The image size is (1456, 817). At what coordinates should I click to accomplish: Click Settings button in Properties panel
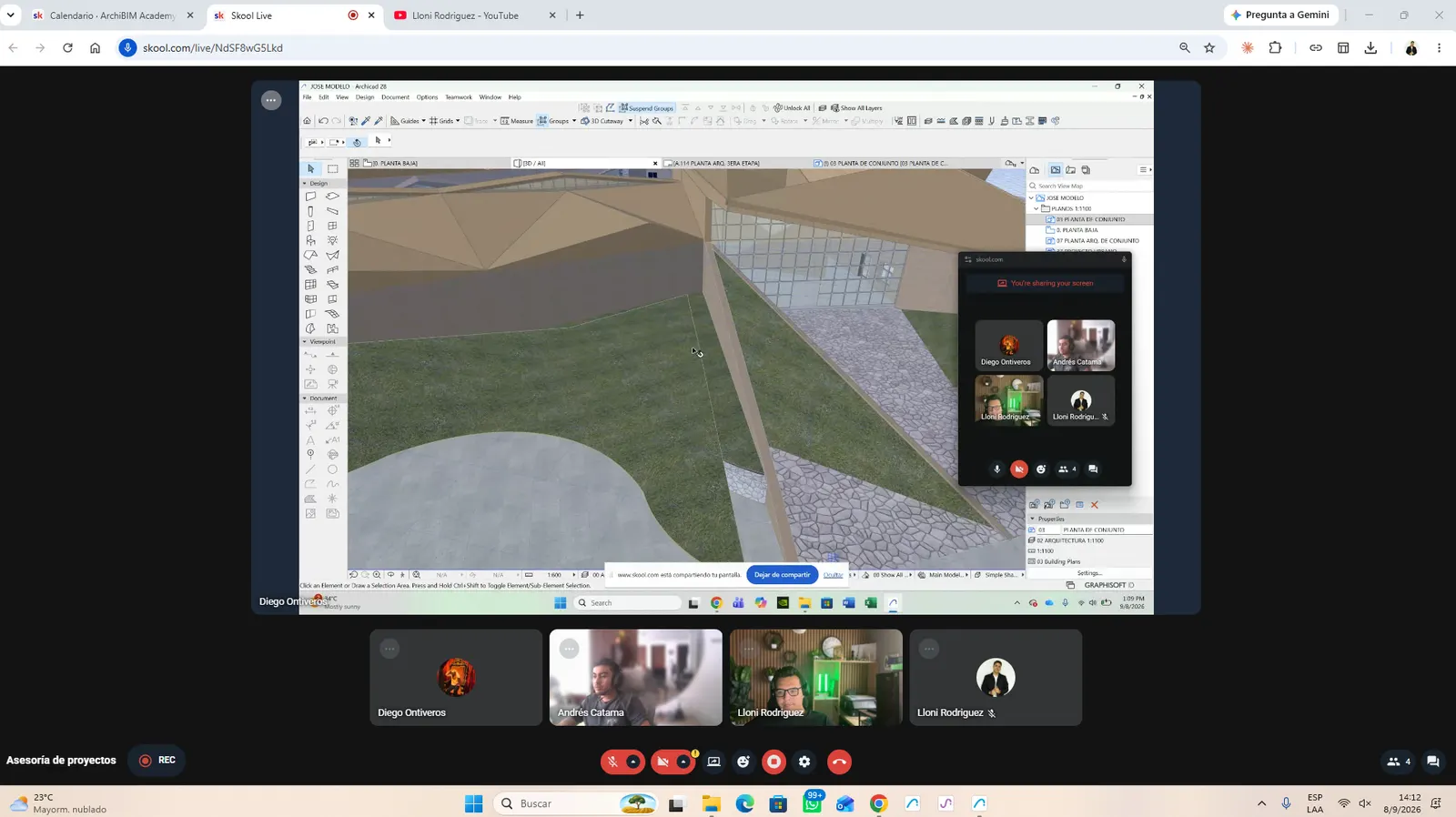coord(1089,573)
